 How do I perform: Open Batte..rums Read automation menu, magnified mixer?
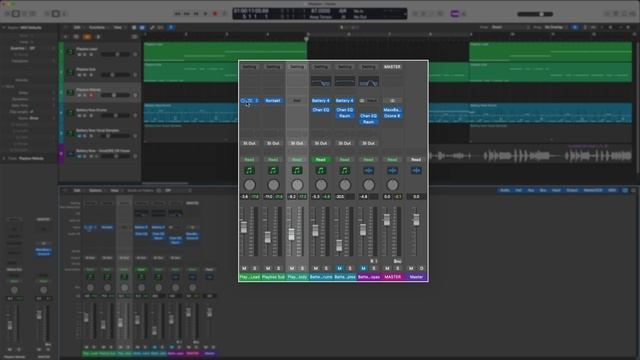321,160
